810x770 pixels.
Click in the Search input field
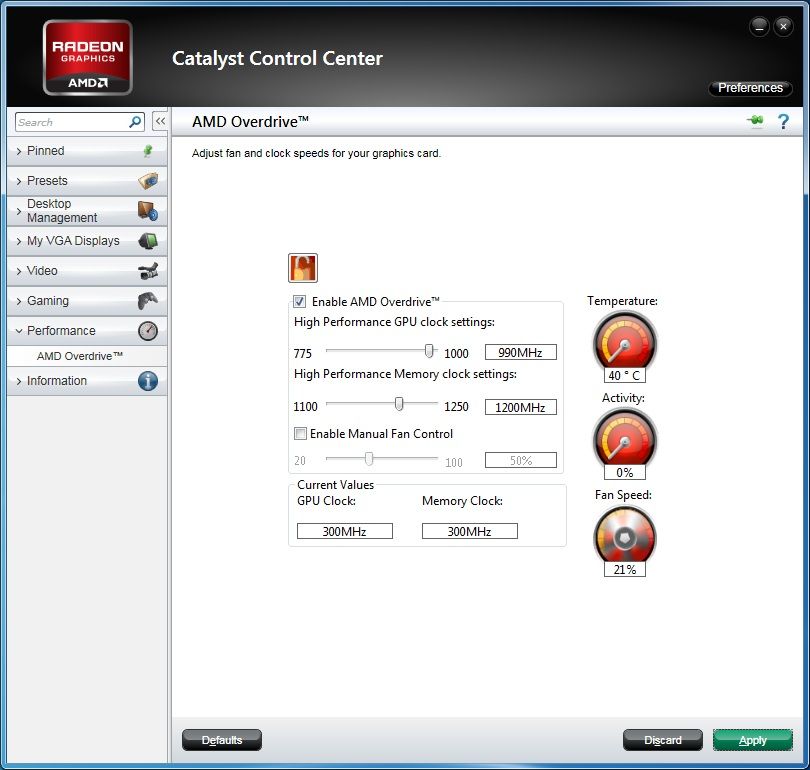pos(70,122)
